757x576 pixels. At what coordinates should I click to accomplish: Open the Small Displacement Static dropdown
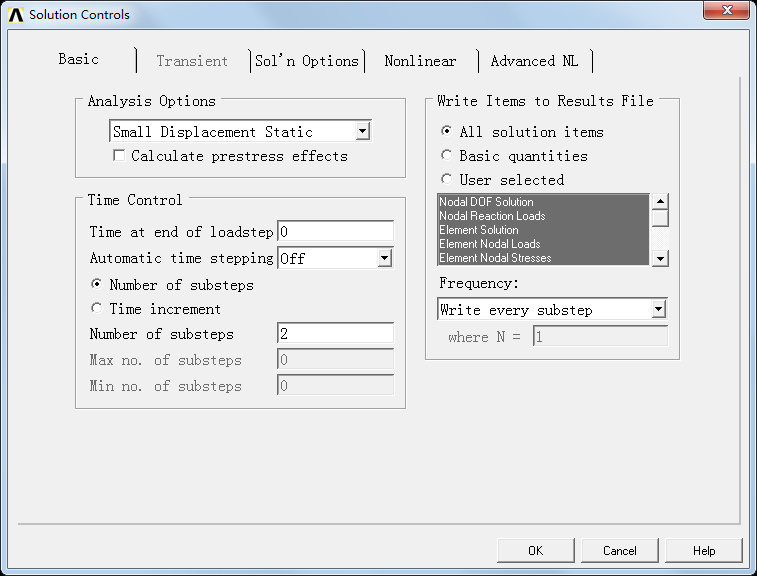pos(362,132)
